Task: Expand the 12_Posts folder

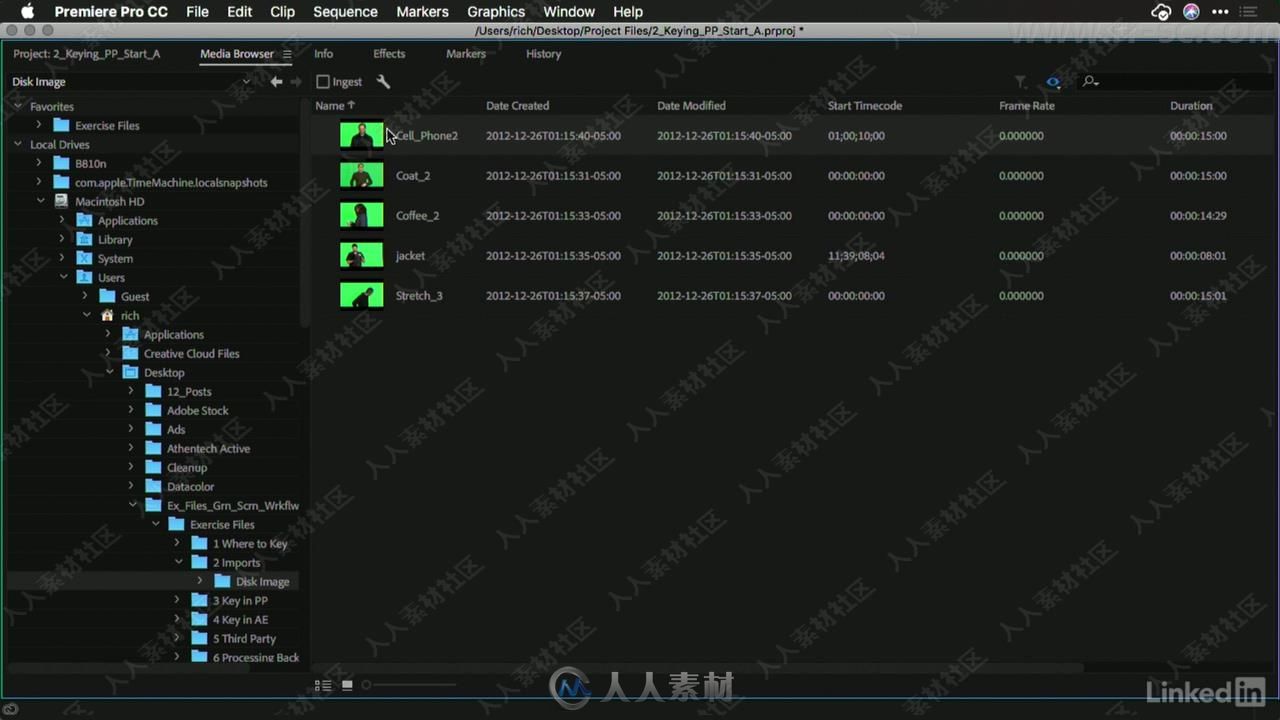Action: [x=131, y=391]
